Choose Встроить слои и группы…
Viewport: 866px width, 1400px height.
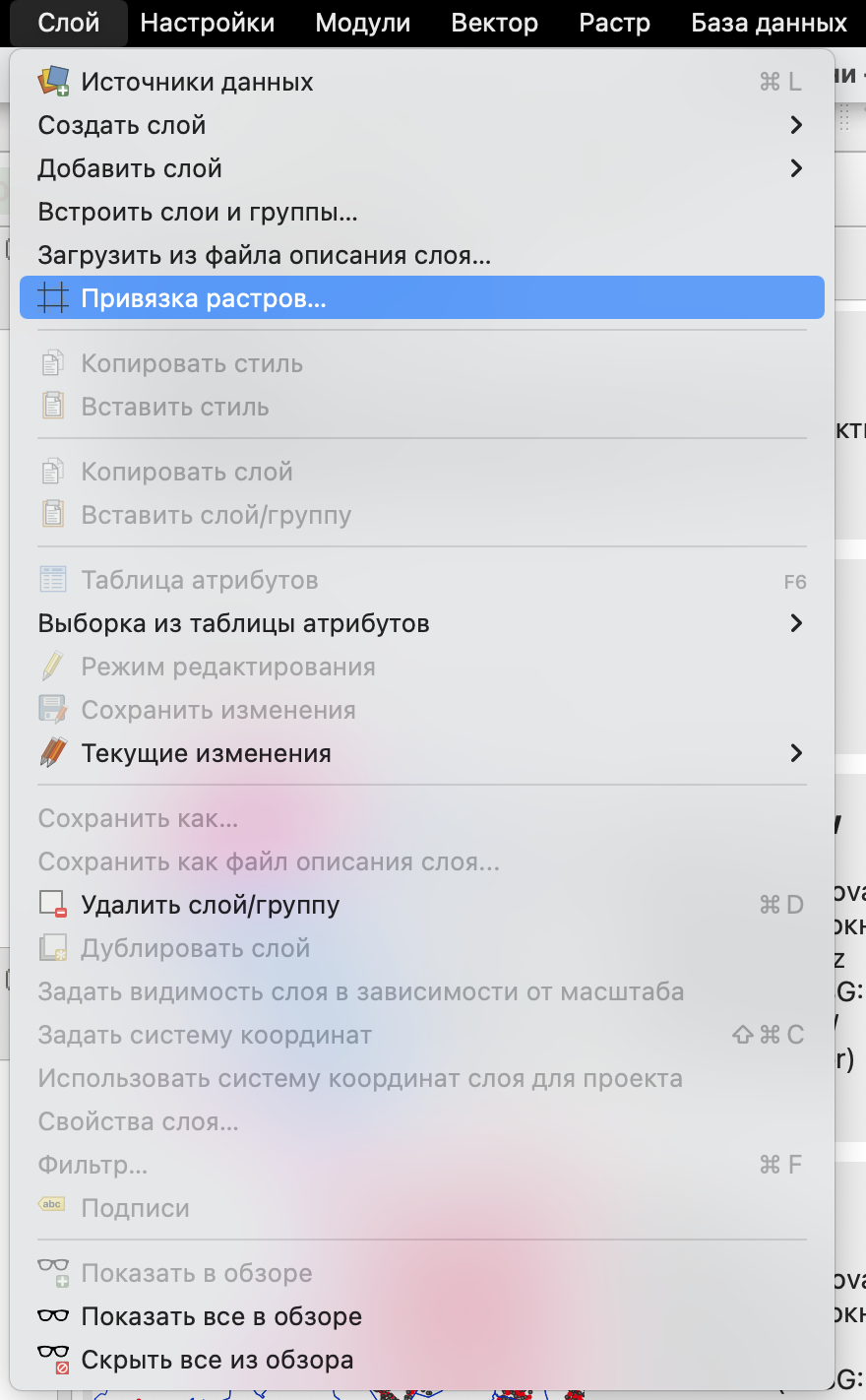tap(198, 212)
